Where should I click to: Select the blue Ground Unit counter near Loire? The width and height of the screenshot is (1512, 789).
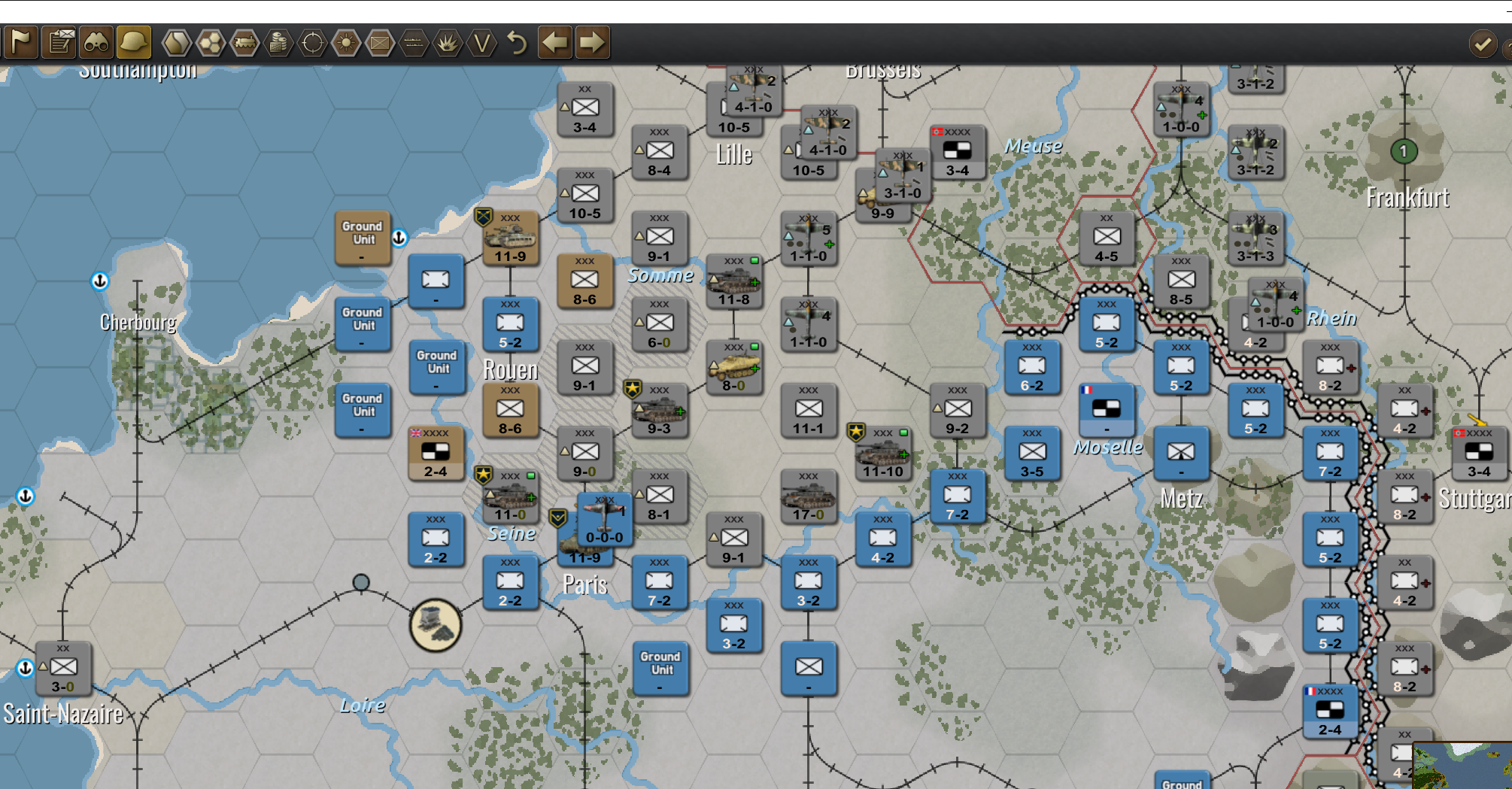[660, 668]
